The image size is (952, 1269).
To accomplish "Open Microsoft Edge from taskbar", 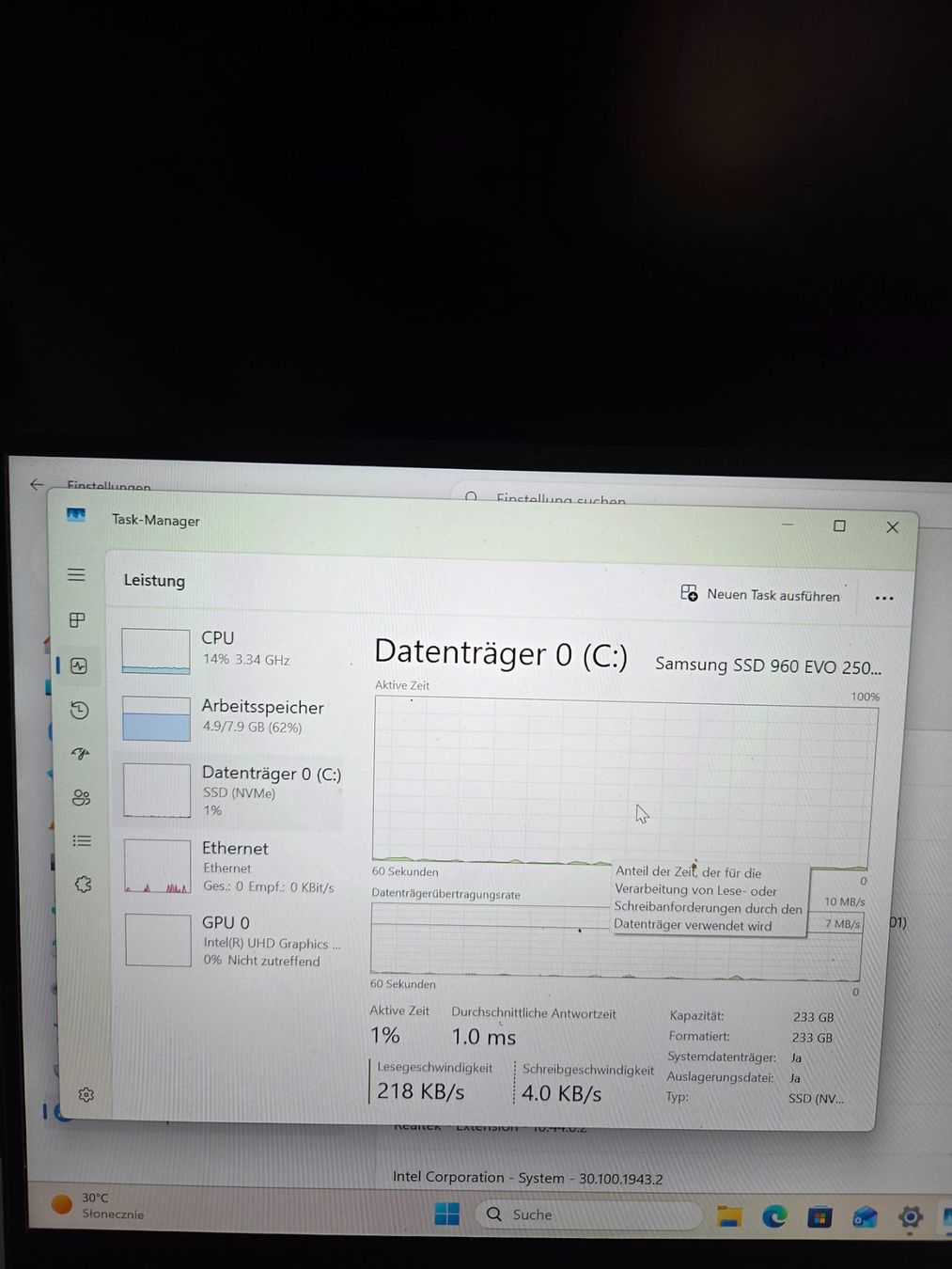I will click(x=774, y=1217).
